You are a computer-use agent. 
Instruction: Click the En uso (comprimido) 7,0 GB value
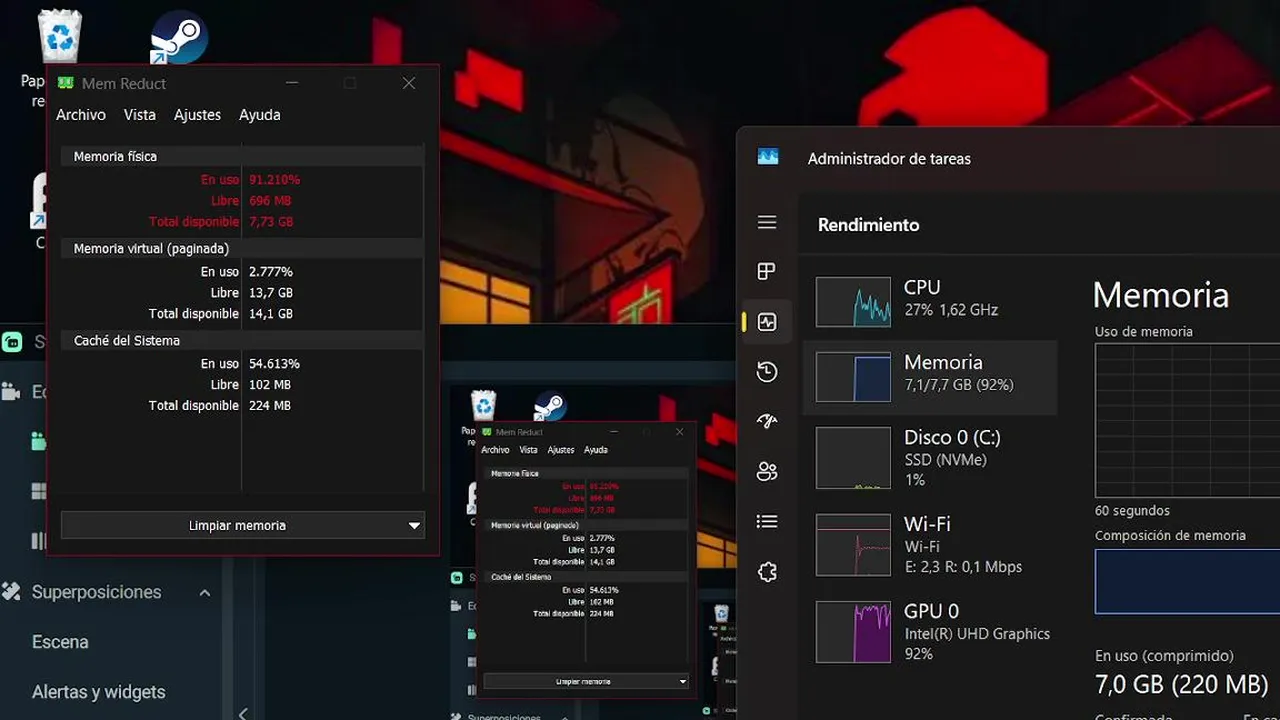click(1182, 685)
